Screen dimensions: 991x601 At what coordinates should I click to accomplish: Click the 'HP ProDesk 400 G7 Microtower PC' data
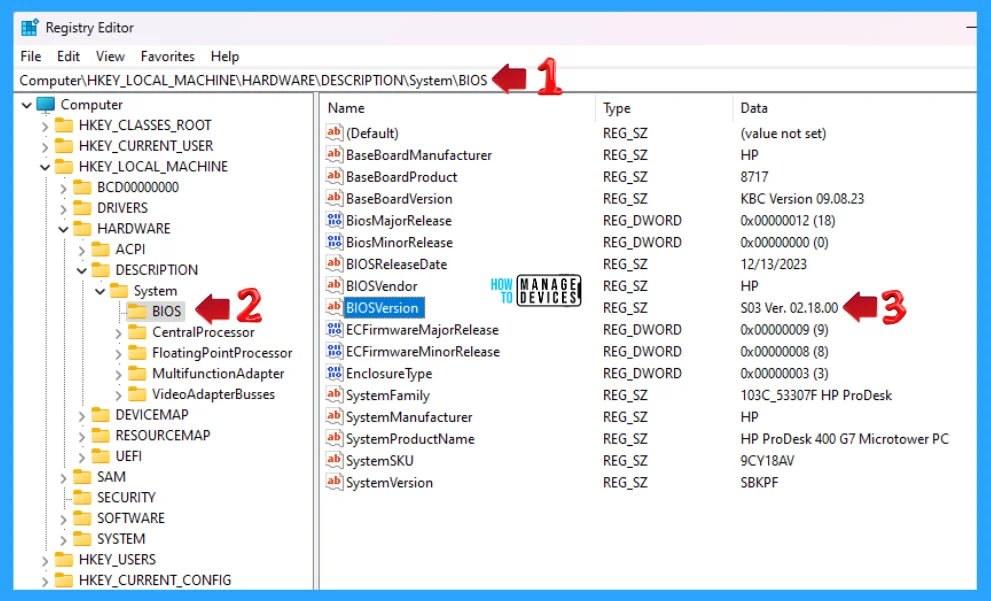pos(844,439)
